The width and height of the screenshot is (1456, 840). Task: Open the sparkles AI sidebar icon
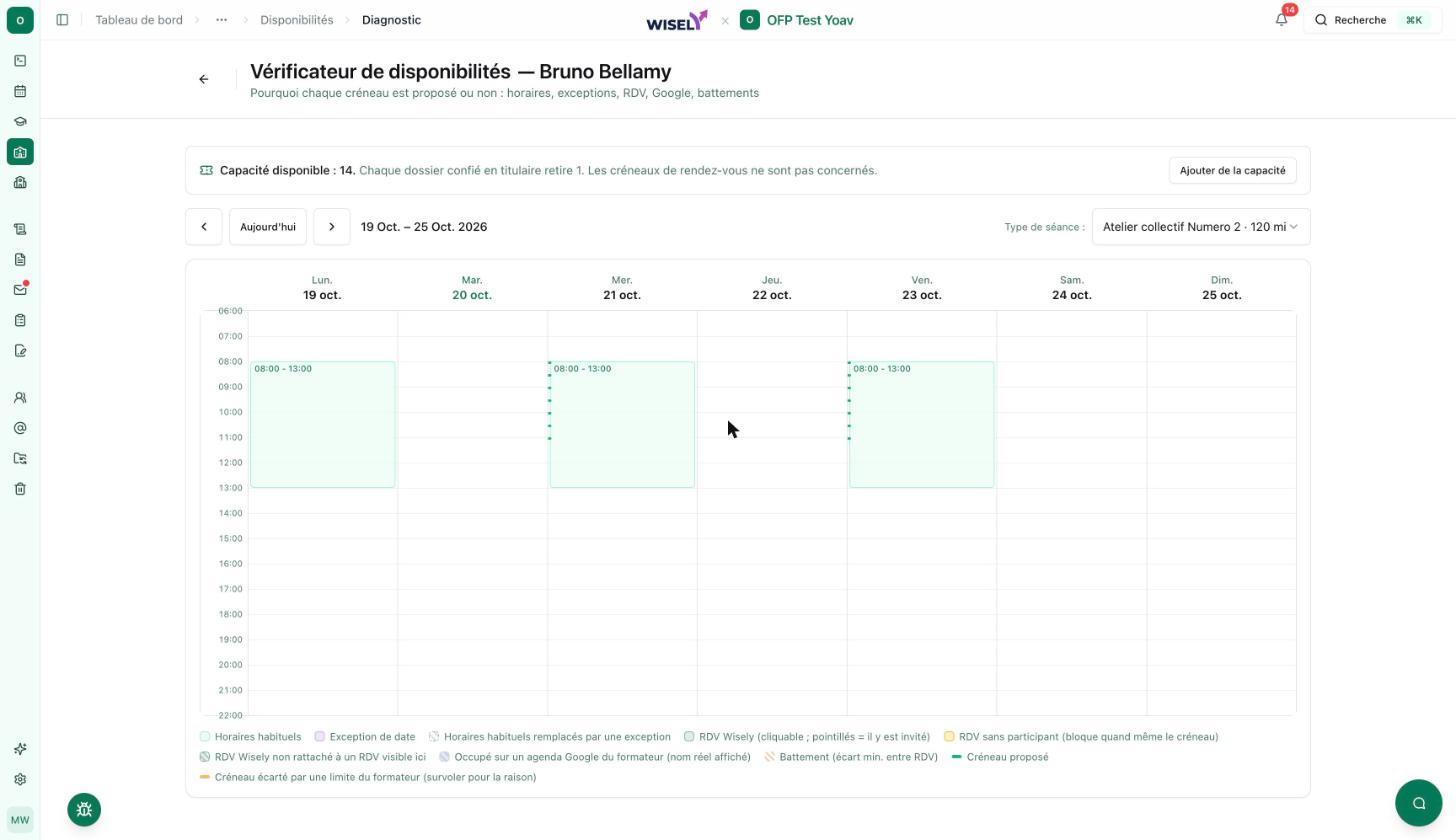click(x=20, y=749)
